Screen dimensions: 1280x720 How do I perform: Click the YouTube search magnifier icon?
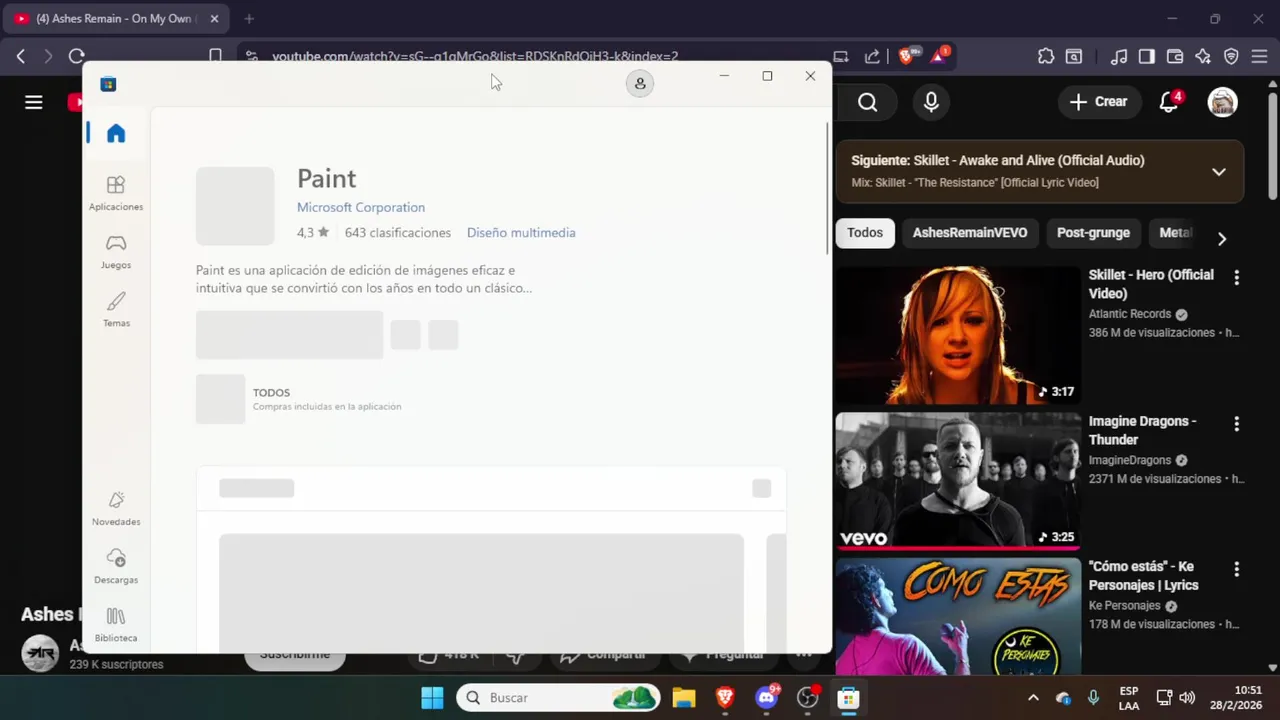click(x=867, y=102)
